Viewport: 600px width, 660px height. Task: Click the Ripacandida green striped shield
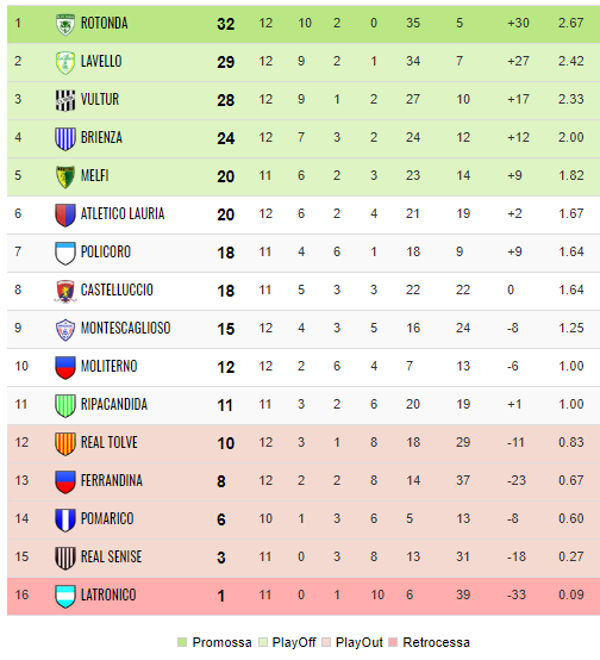tap(65, 405)
